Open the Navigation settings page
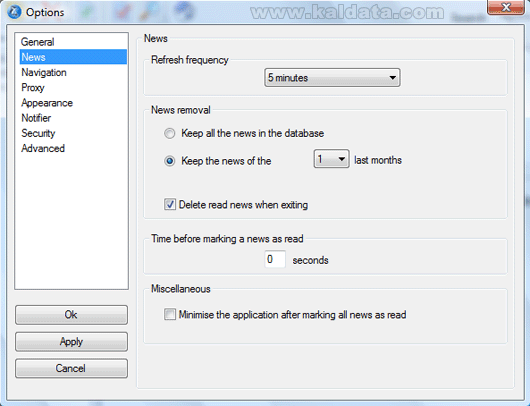The image size is (530, 406). (44, 72)
